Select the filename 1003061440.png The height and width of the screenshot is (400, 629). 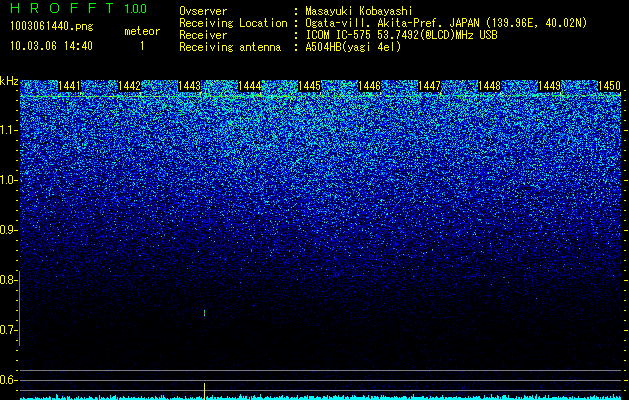(x=52, y=26)
